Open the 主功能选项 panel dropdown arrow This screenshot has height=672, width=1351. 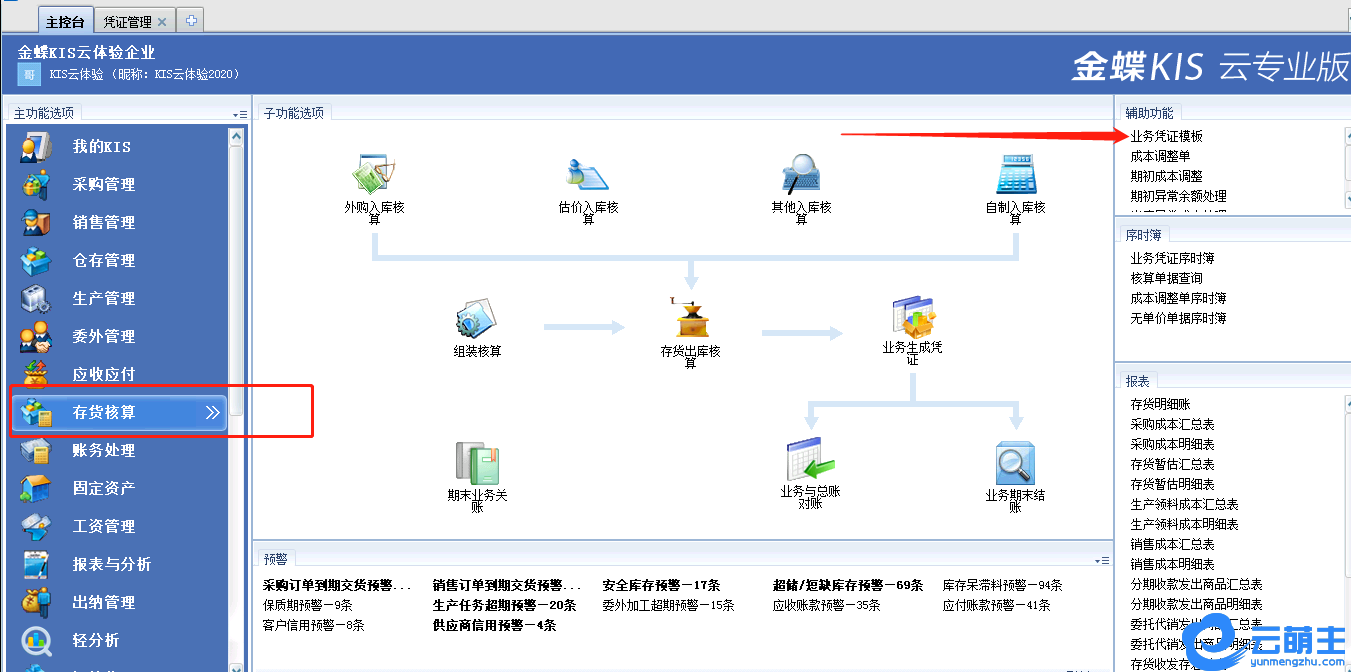pos(240,115)
